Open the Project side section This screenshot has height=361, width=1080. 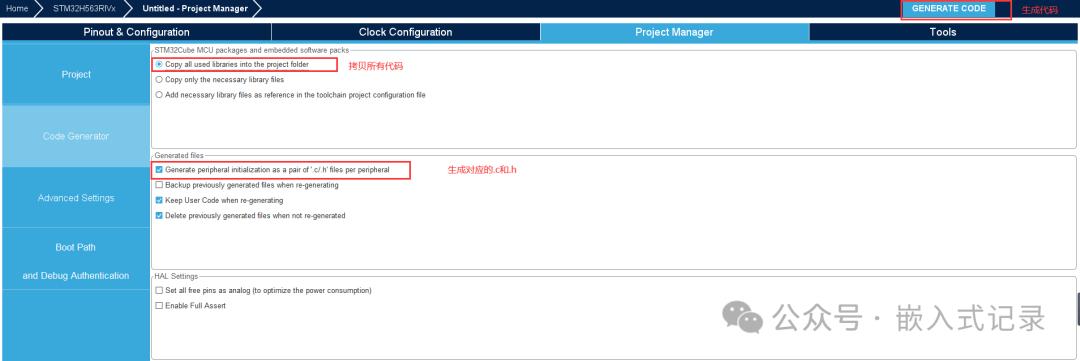click(x=76, y=74)
